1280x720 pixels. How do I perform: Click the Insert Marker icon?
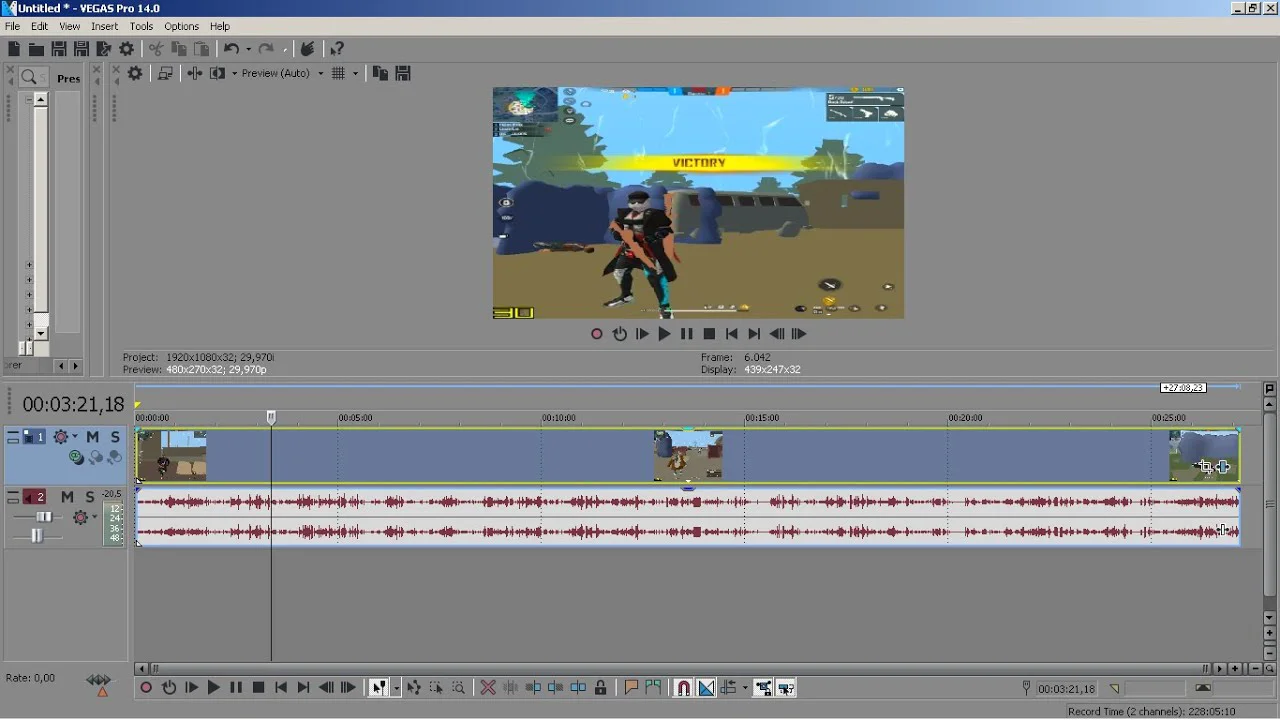[x=631, y=688]
